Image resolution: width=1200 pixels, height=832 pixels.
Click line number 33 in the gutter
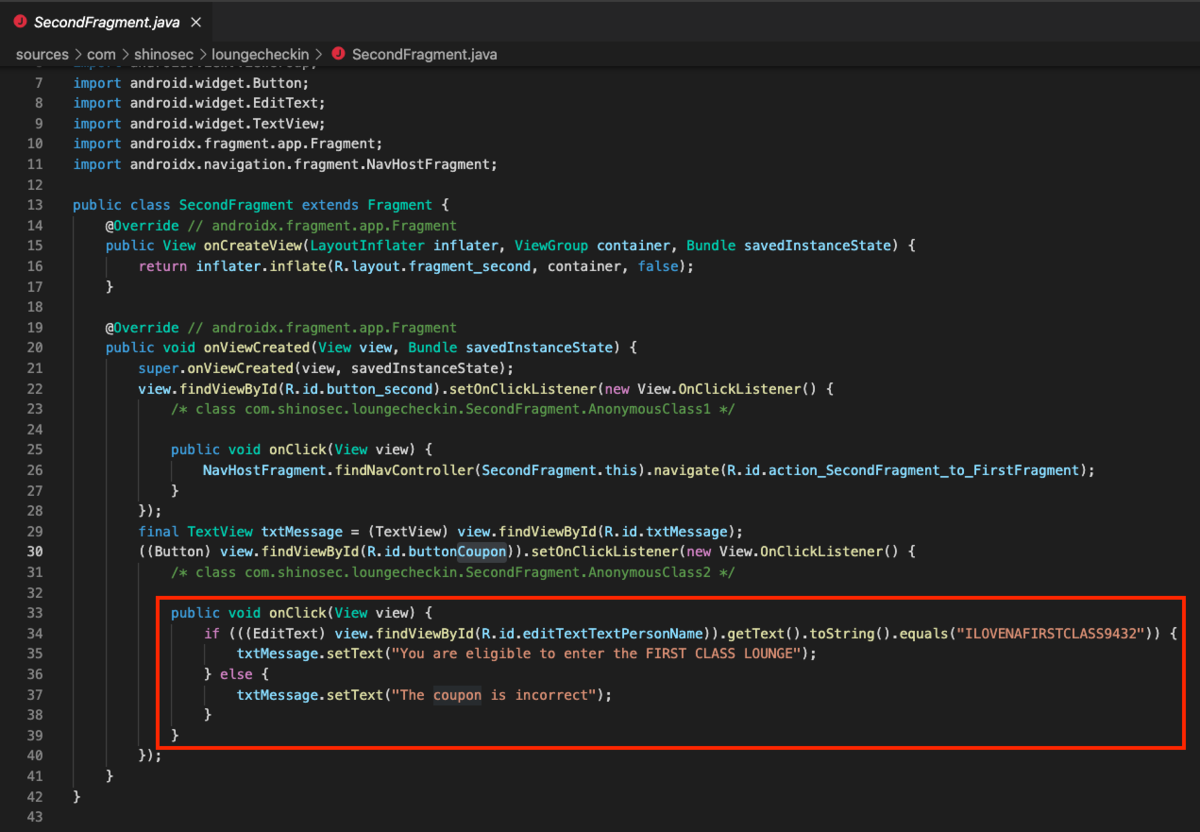[x=35, y=612]
